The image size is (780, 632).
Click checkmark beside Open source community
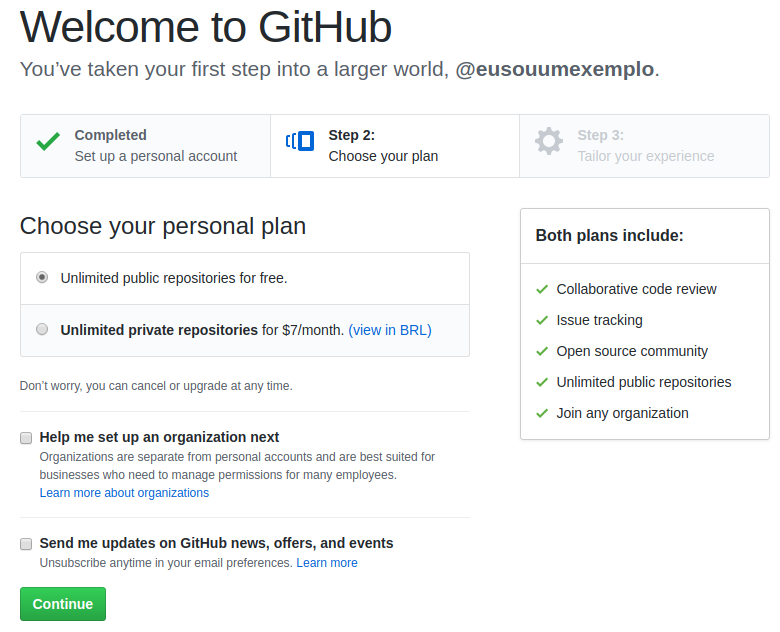[x=542, y=351]
